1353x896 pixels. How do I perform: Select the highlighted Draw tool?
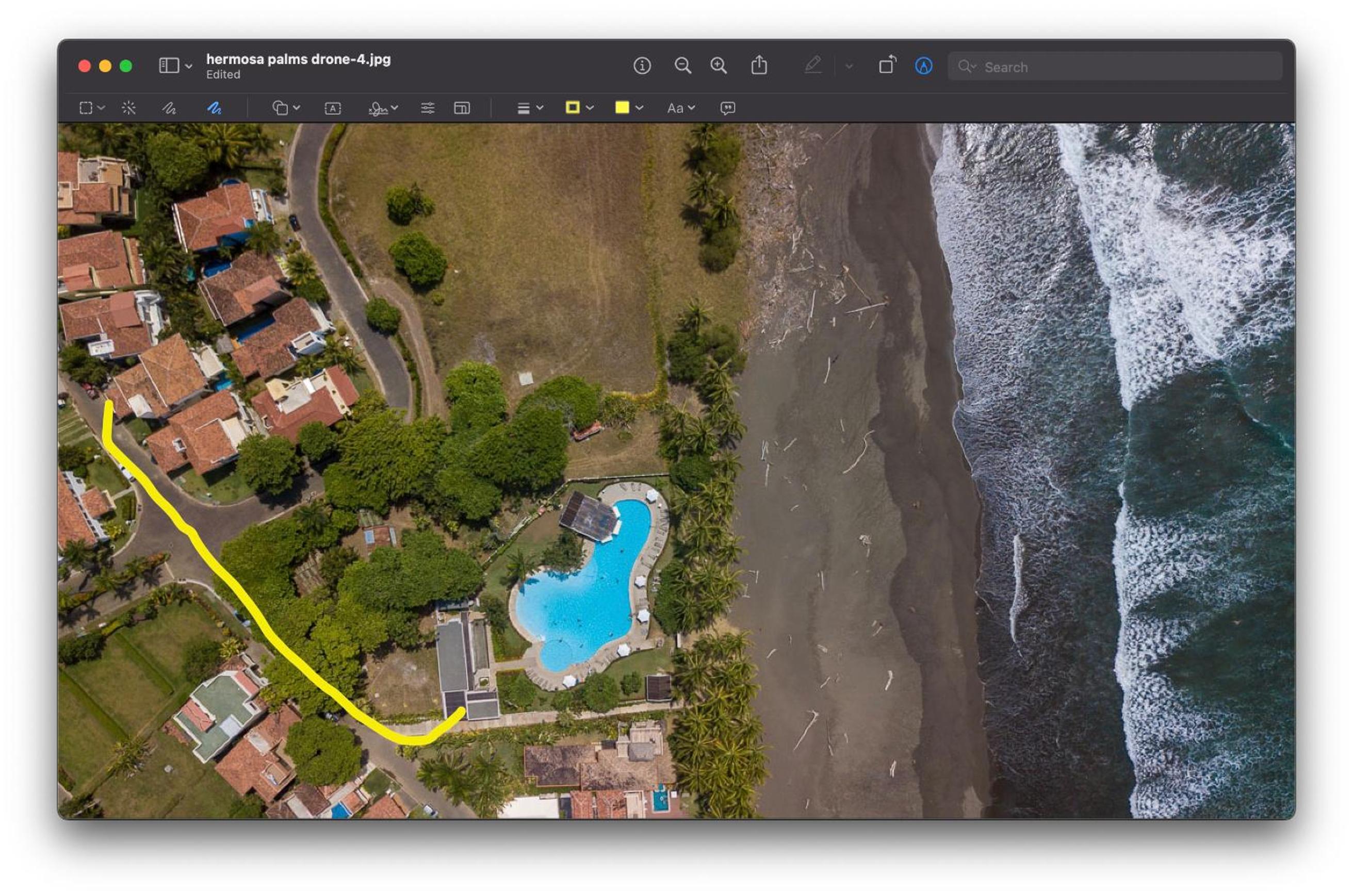coord(215,108)
